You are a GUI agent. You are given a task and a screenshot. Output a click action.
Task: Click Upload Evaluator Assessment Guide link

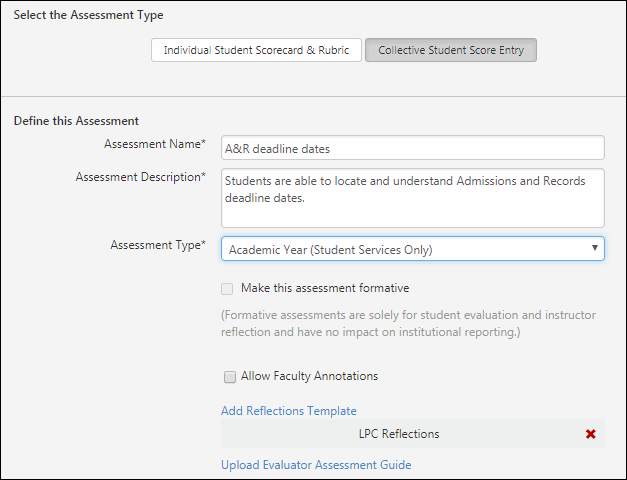coord(316,465)
